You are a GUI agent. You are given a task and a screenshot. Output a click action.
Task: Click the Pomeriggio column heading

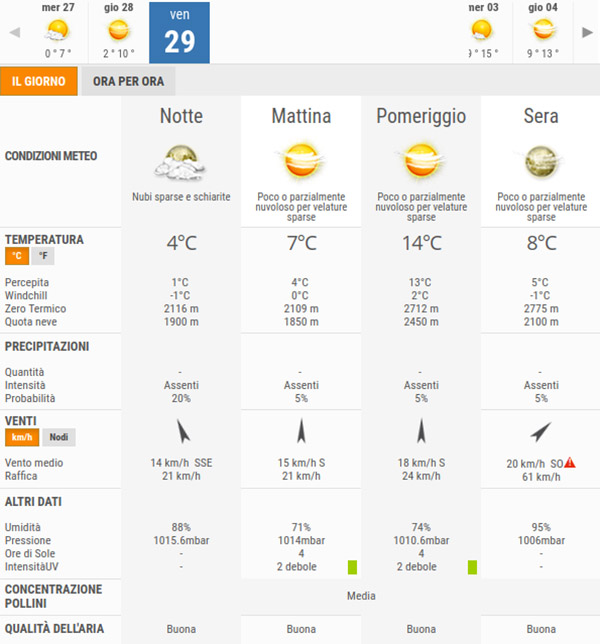click(x=421, y=116)
